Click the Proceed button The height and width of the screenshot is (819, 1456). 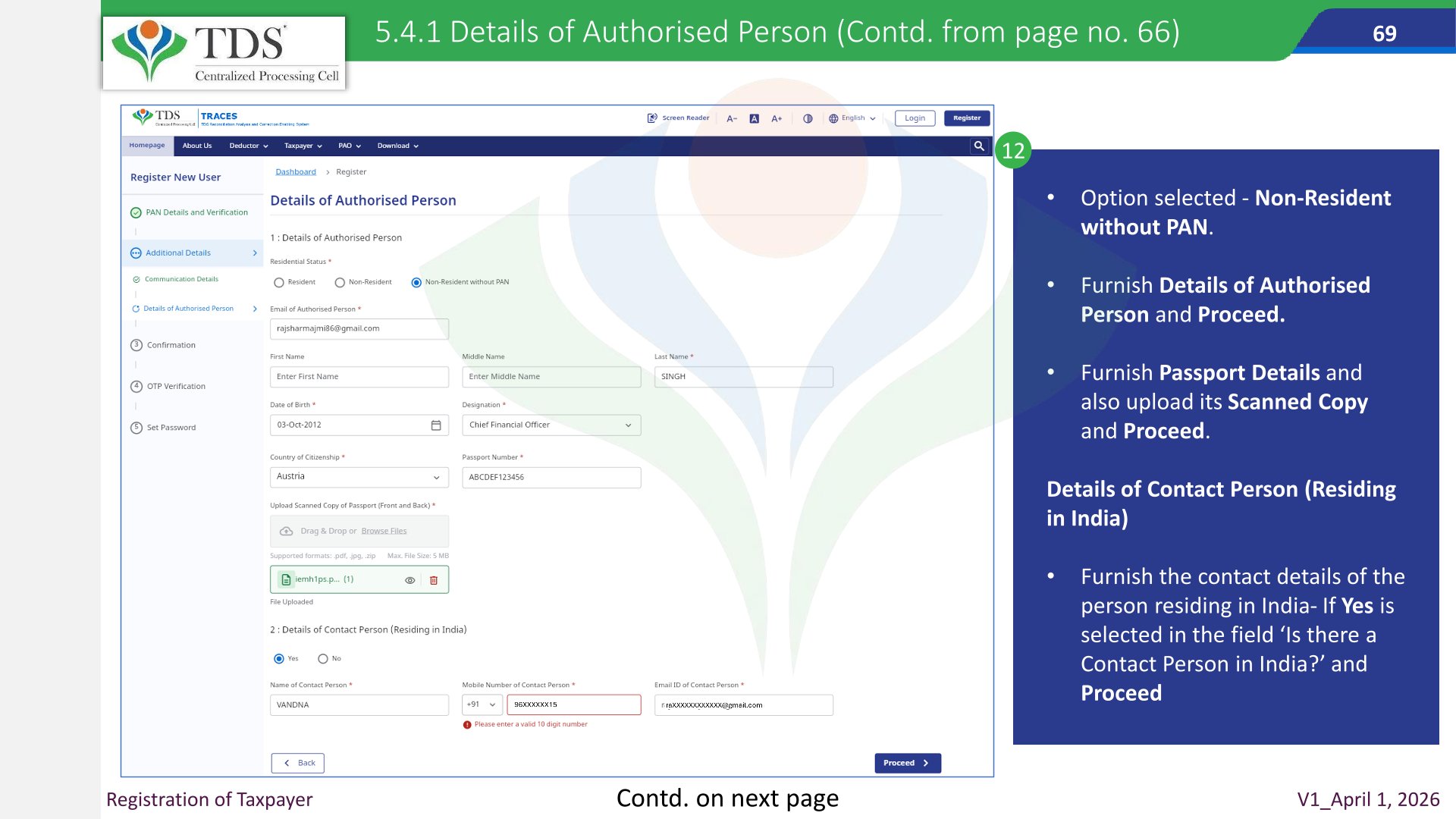(908, 764)
